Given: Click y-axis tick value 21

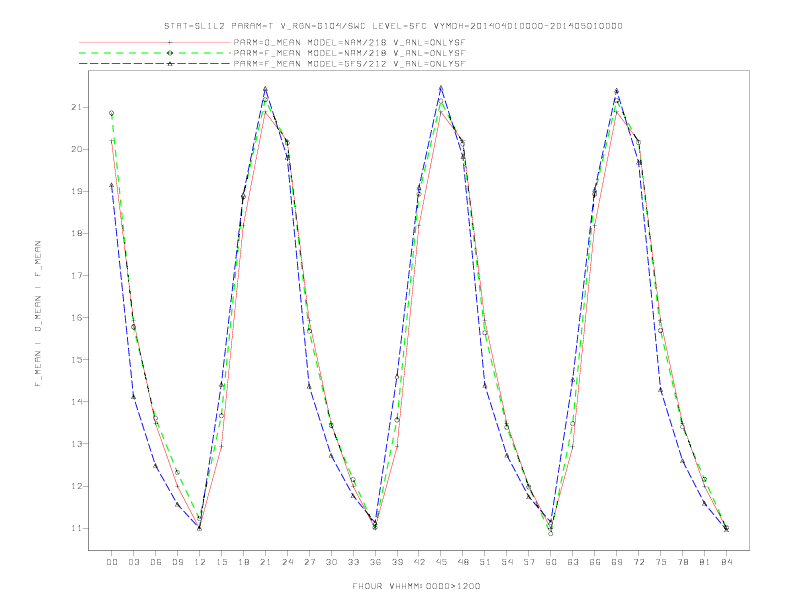Looking at the screenshot, I should (x=76, y=107).
